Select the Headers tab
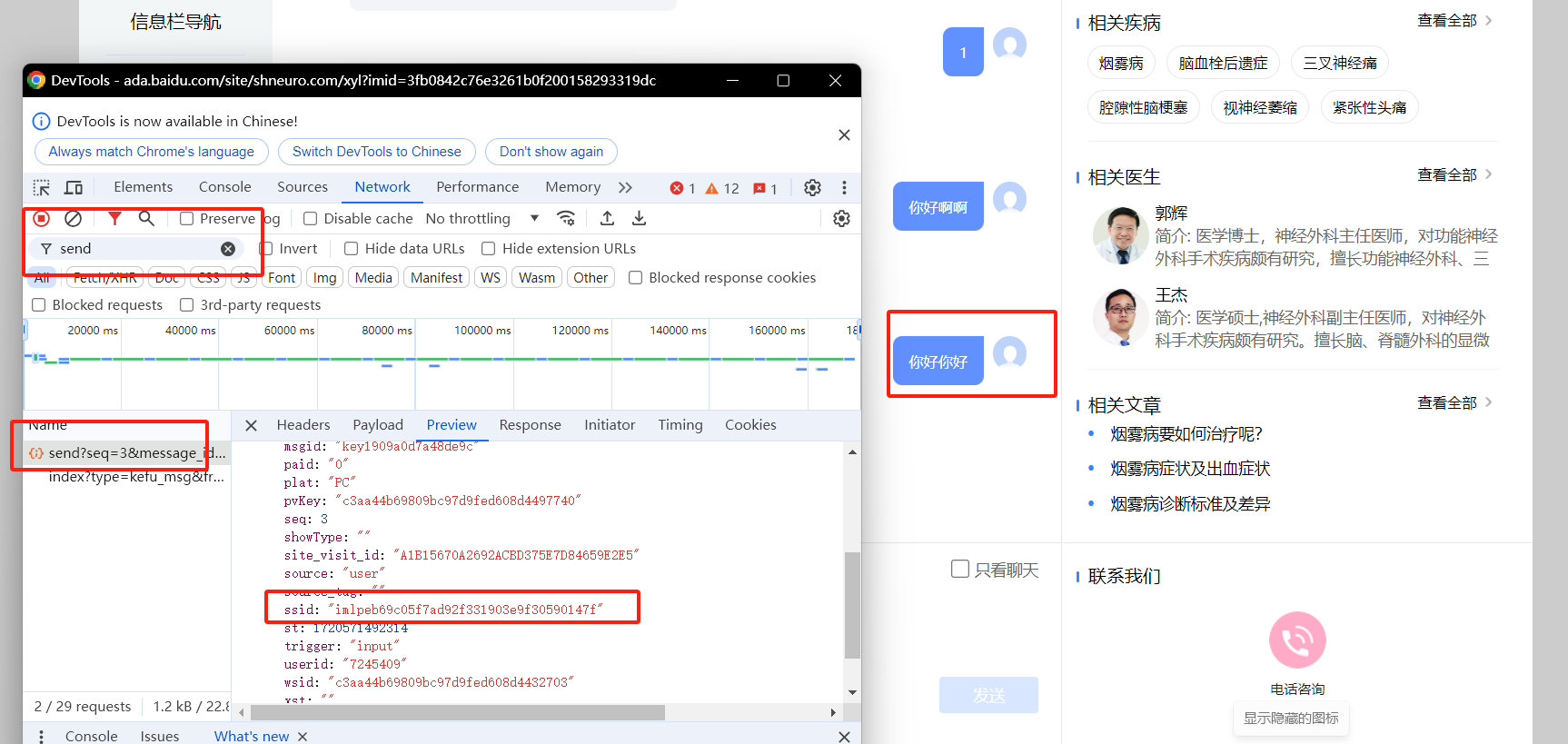Image resolution: width=1568 pixels, height=744 pixels. [303, 425]
